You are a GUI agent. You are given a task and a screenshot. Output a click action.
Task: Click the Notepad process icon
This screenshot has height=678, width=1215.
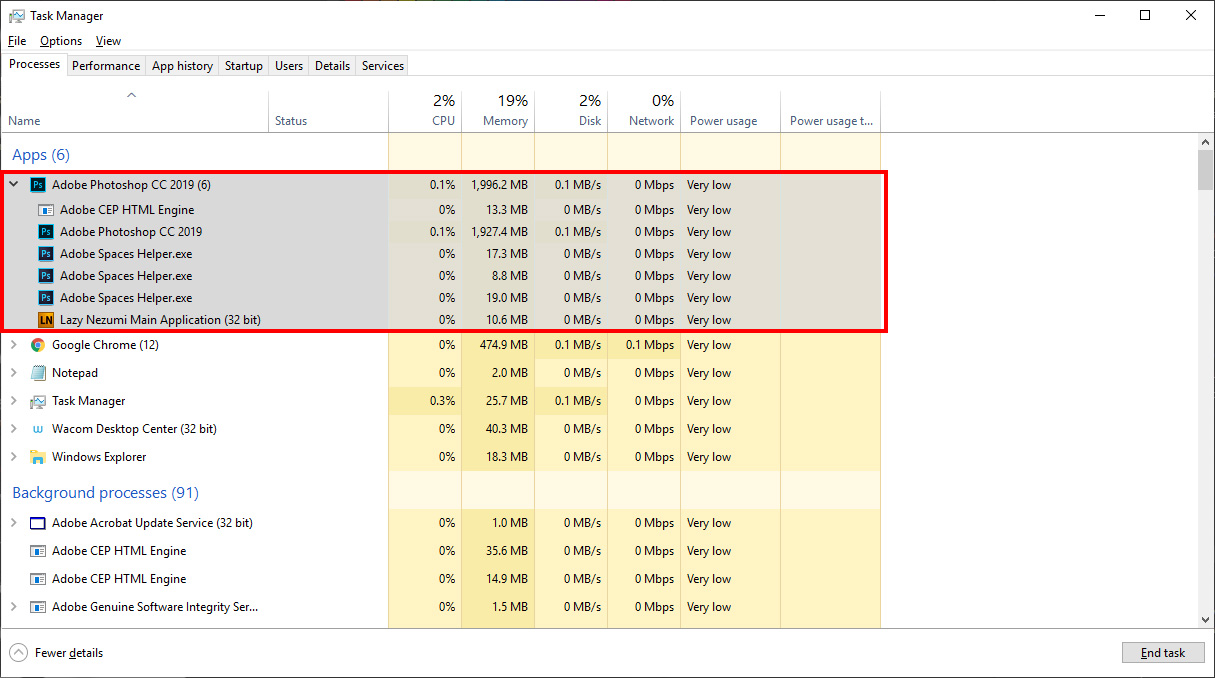38,373
